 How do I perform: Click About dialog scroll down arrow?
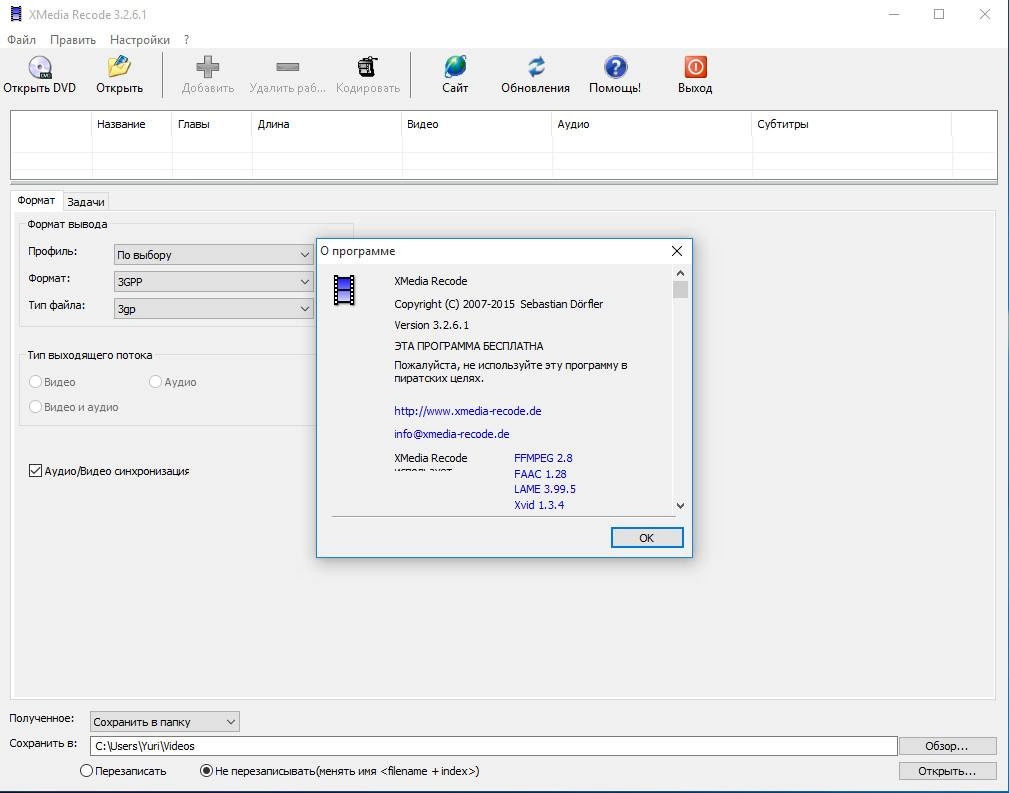pos(680,506)
